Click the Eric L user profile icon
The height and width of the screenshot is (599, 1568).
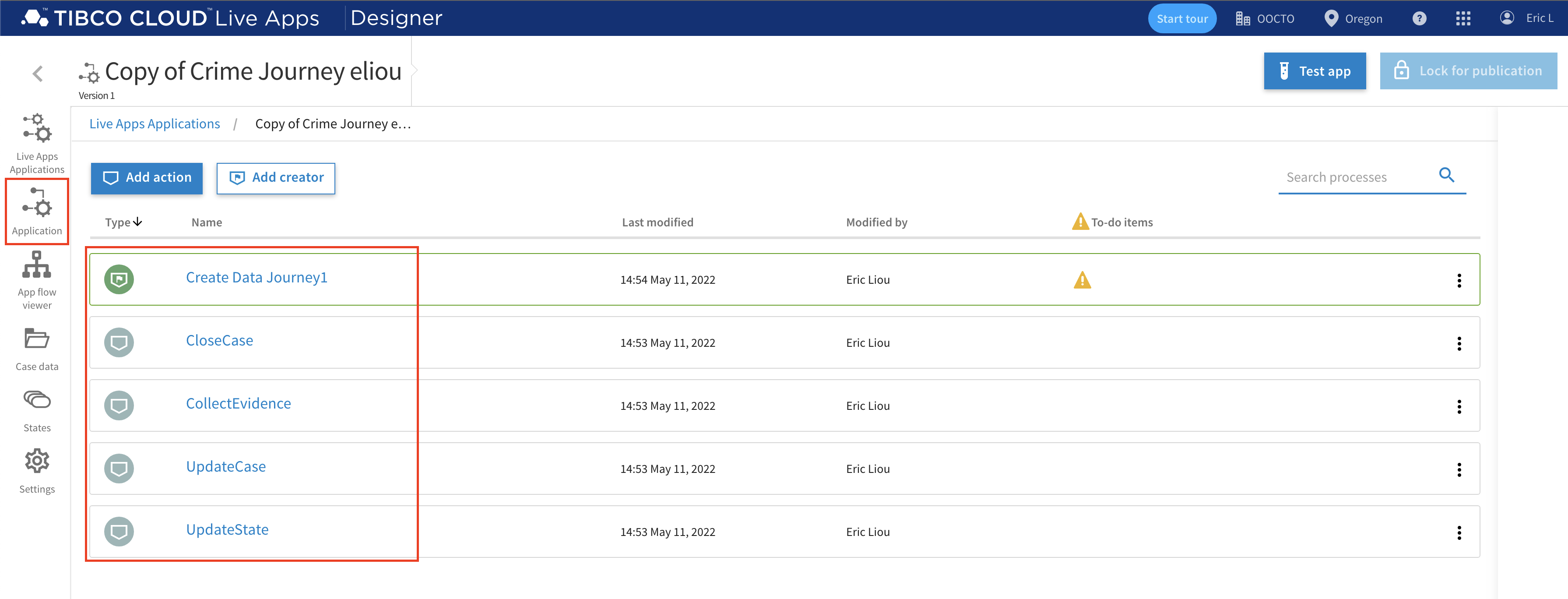1507,18
